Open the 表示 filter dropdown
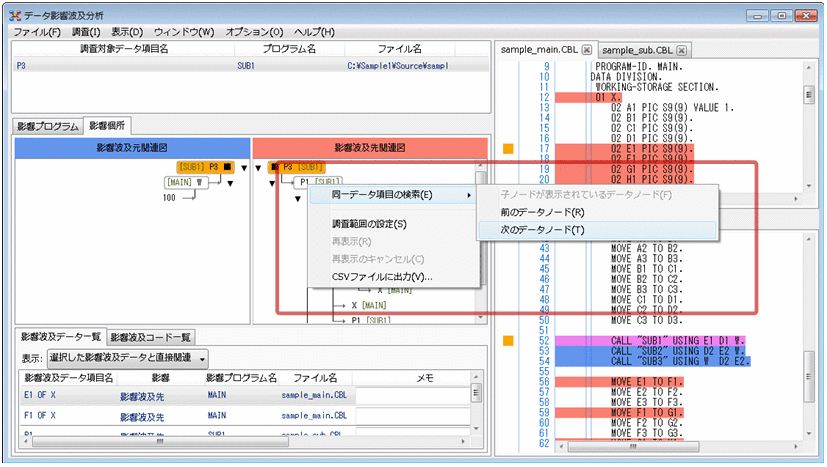 pos(127,358)
